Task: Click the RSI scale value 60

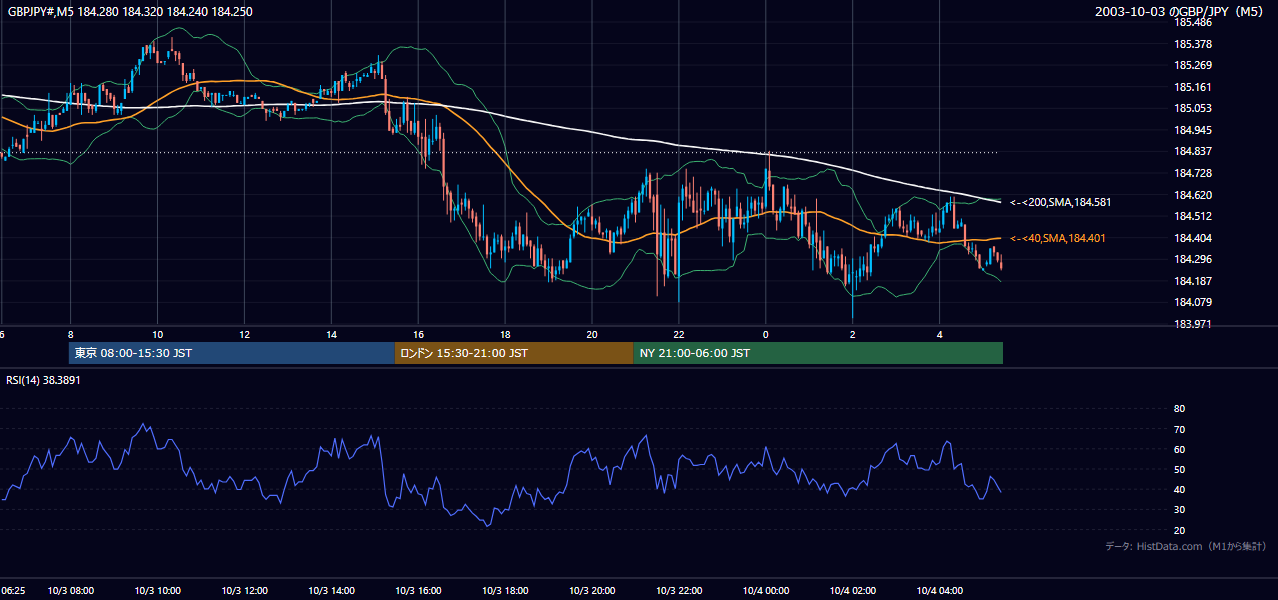Action: [1180, 449]
